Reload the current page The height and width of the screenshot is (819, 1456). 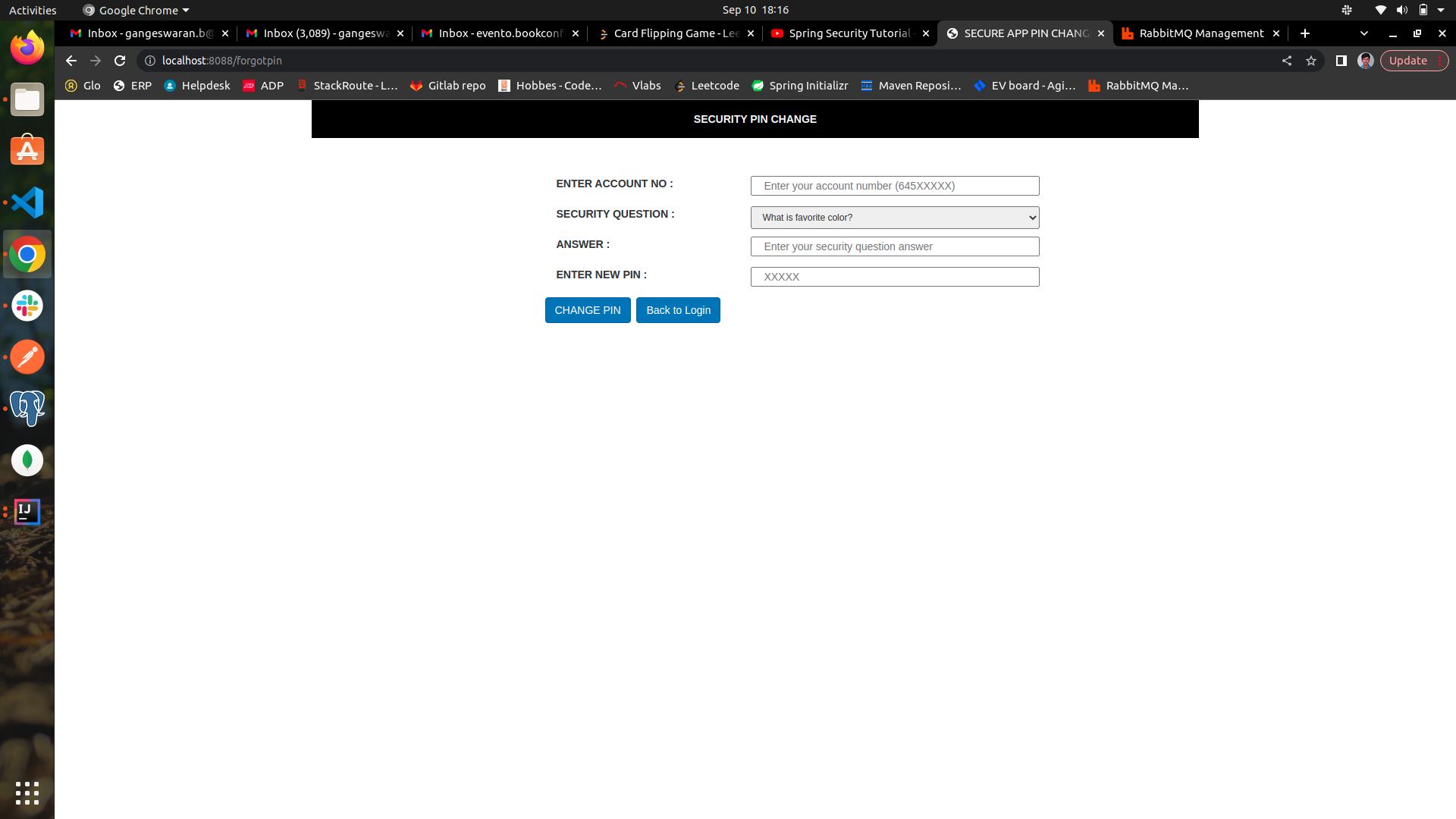coord(120,61)
